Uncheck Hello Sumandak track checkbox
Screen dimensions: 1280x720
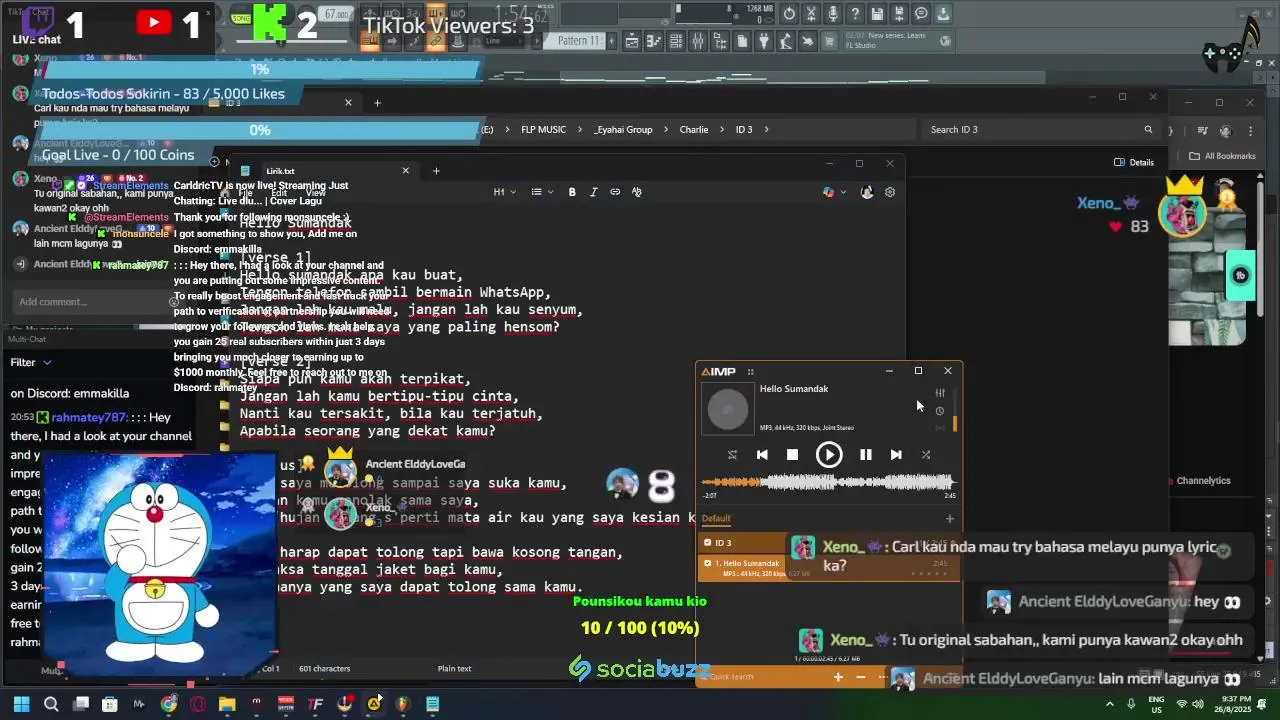pos(708,563)
